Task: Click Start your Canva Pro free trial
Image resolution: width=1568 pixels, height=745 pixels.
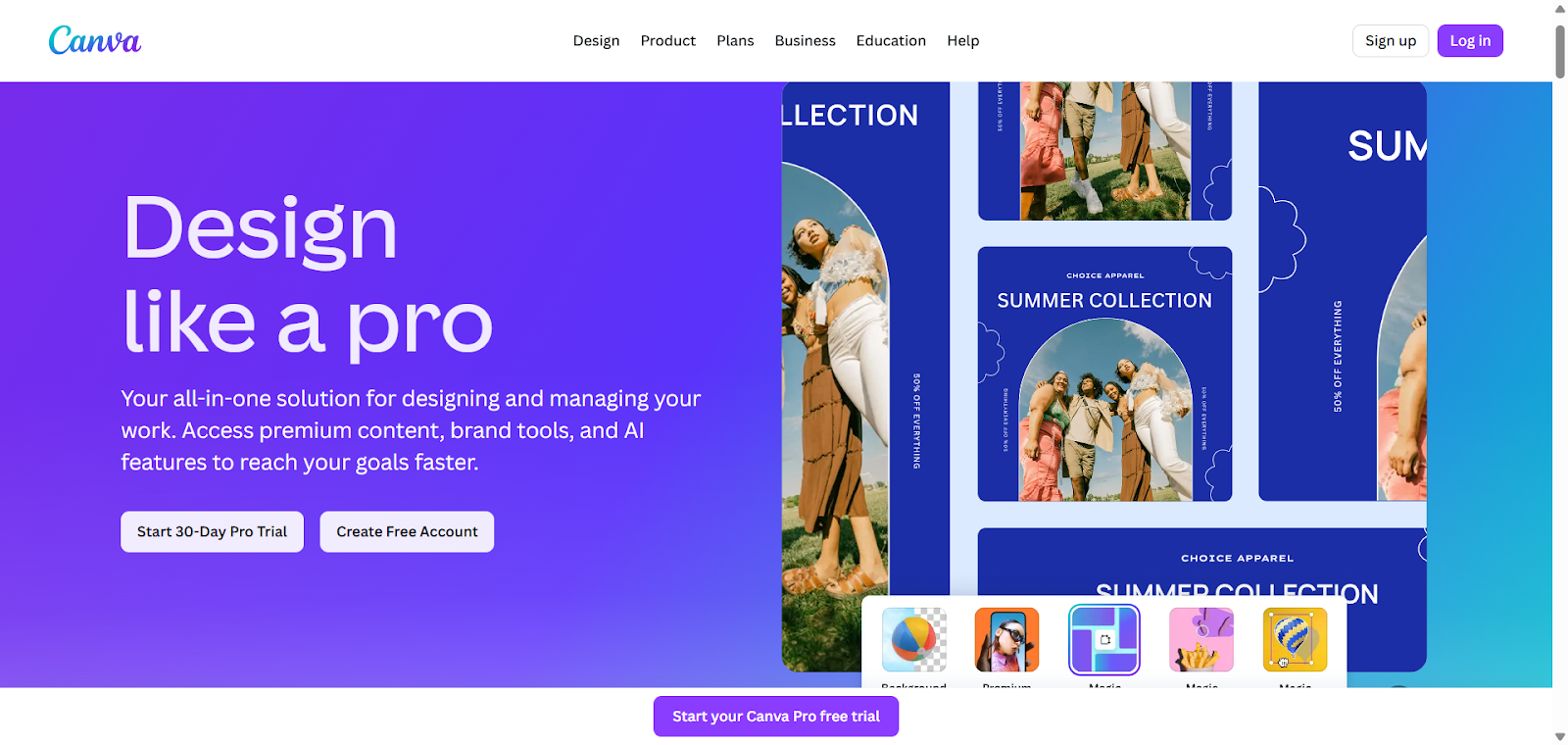Action: point(776,717)
